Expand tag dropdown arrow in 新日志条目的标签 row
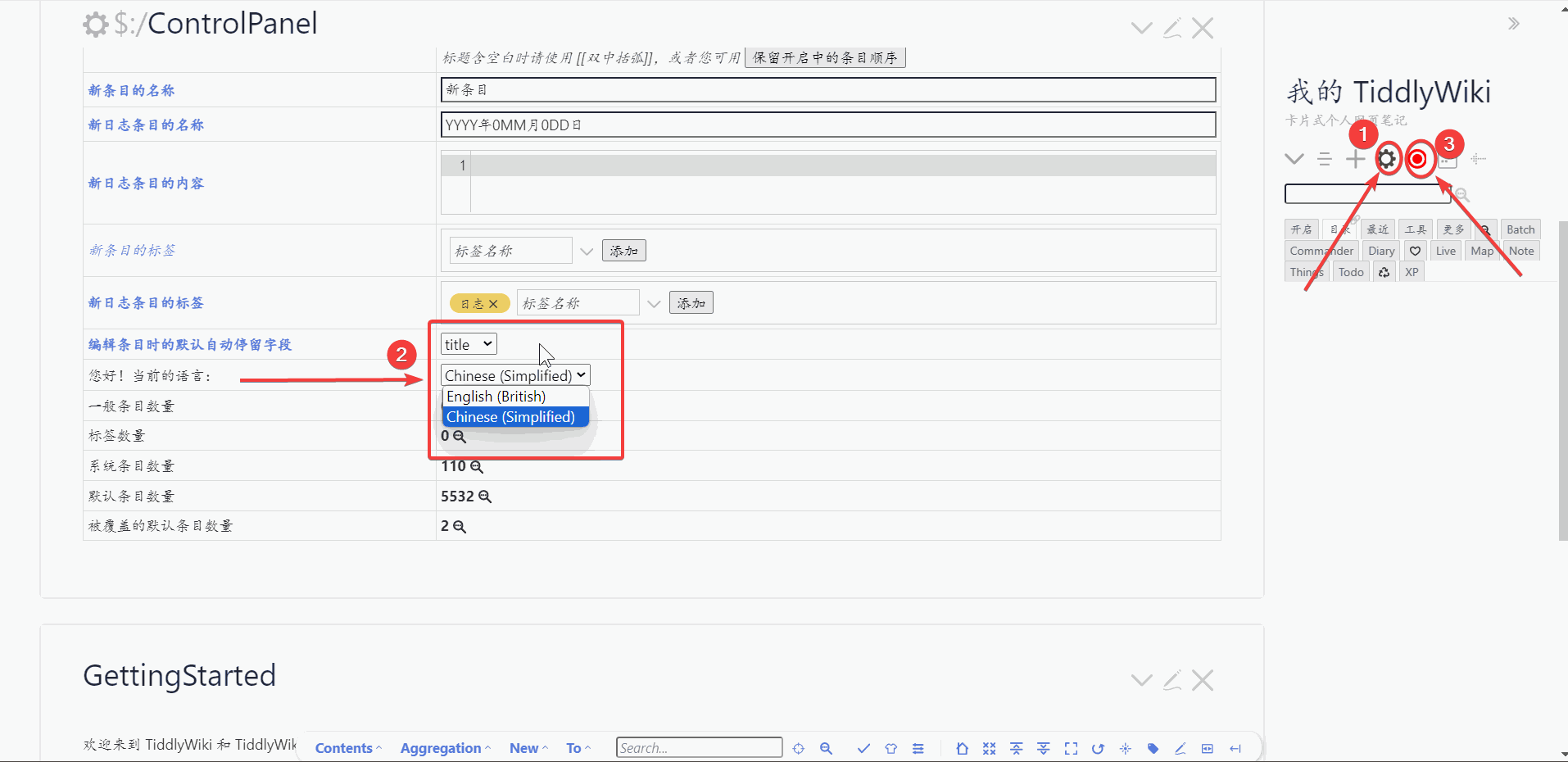The width and height of the screenshot is (1568, 762). point(654,303)
